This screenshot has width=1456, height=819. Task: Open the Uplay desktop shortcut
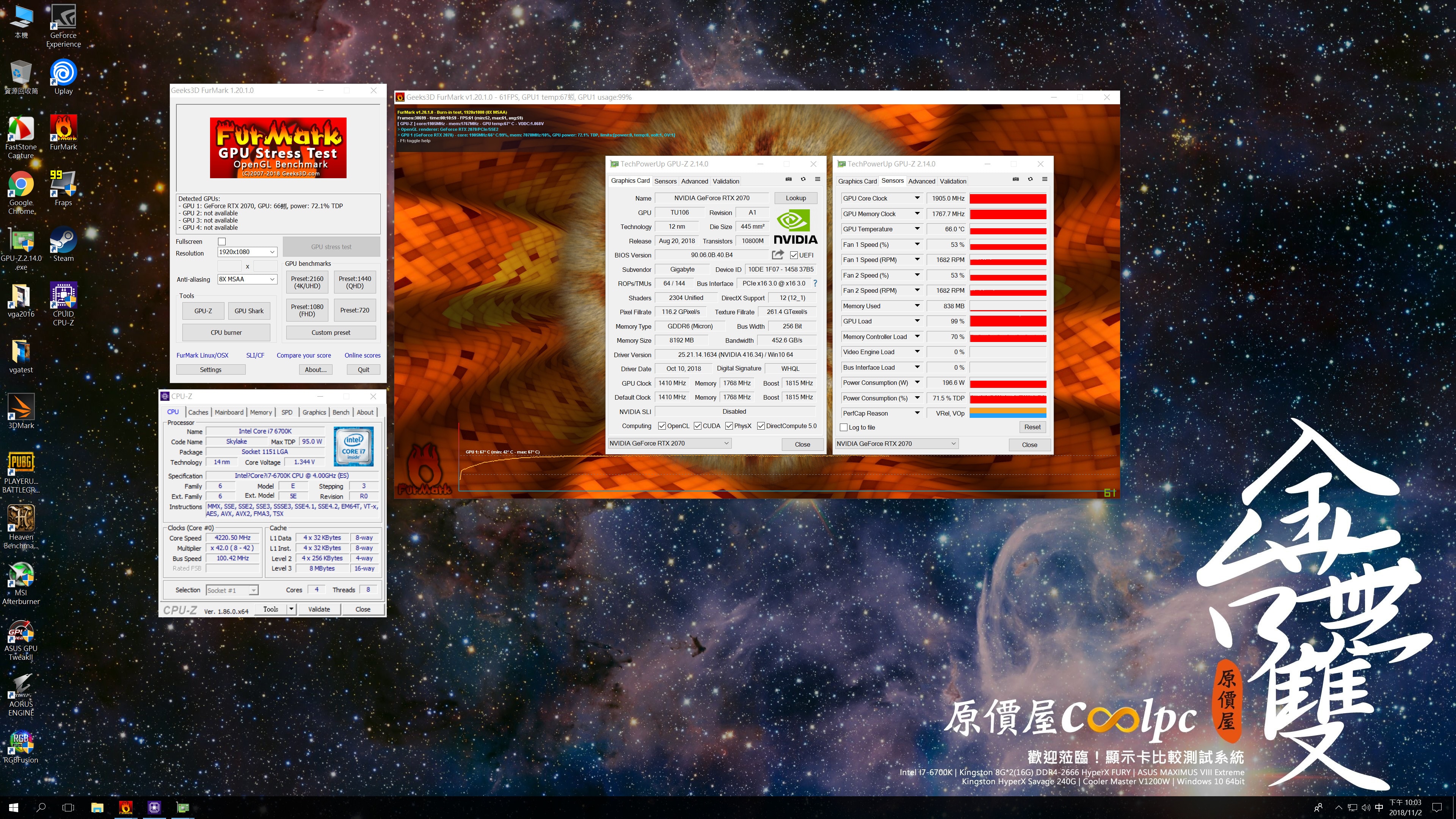[x=63, y=76]
